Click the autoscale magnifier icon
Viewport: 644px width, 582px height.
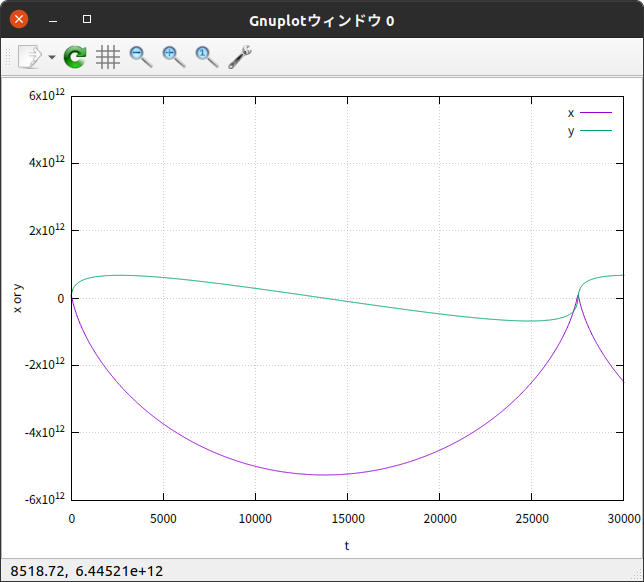point(207,57)
